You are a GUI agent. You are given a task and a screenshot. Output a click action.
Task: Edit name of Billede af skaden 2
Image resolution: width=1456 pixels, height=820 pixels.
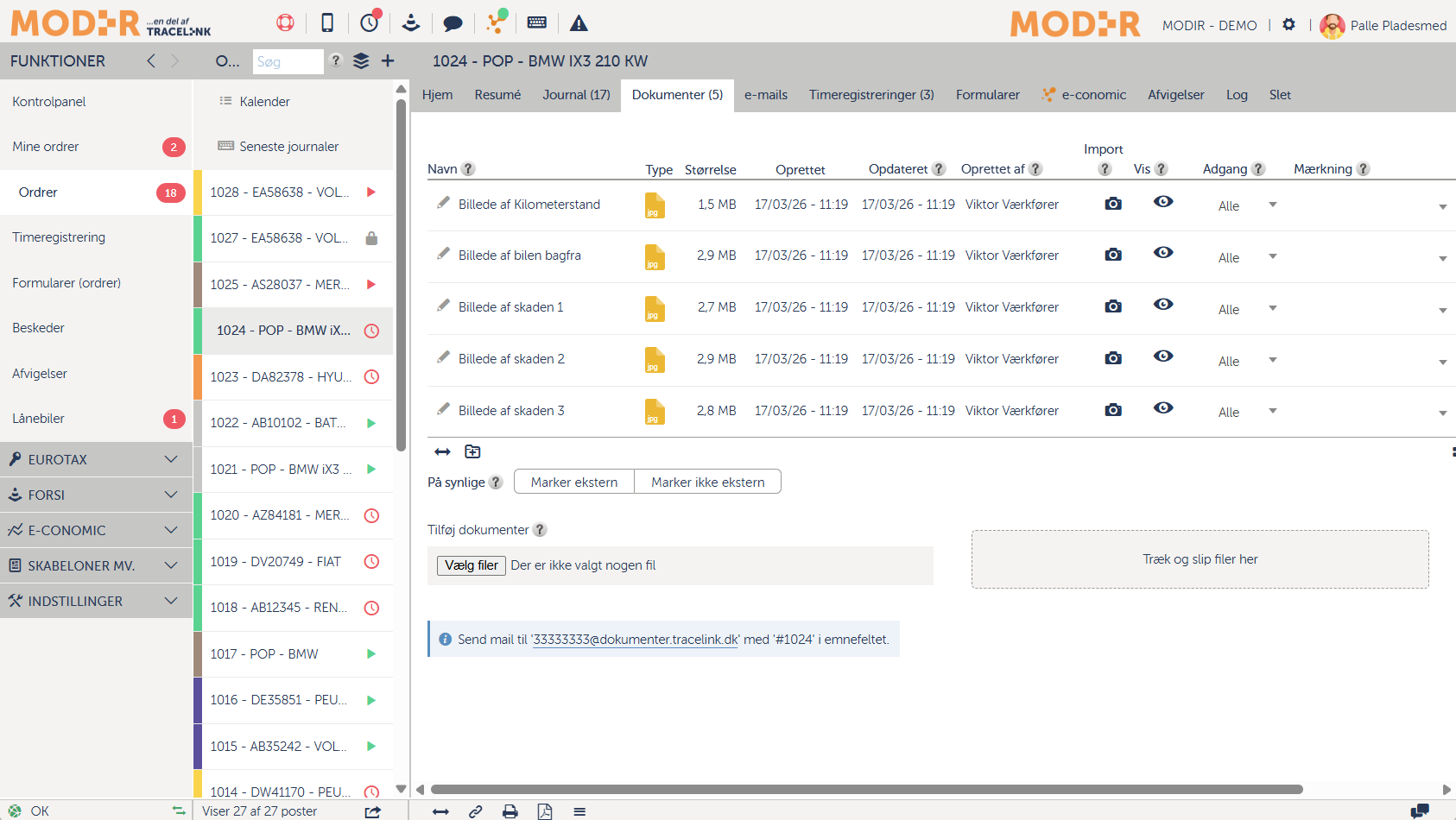pos(443,357)
